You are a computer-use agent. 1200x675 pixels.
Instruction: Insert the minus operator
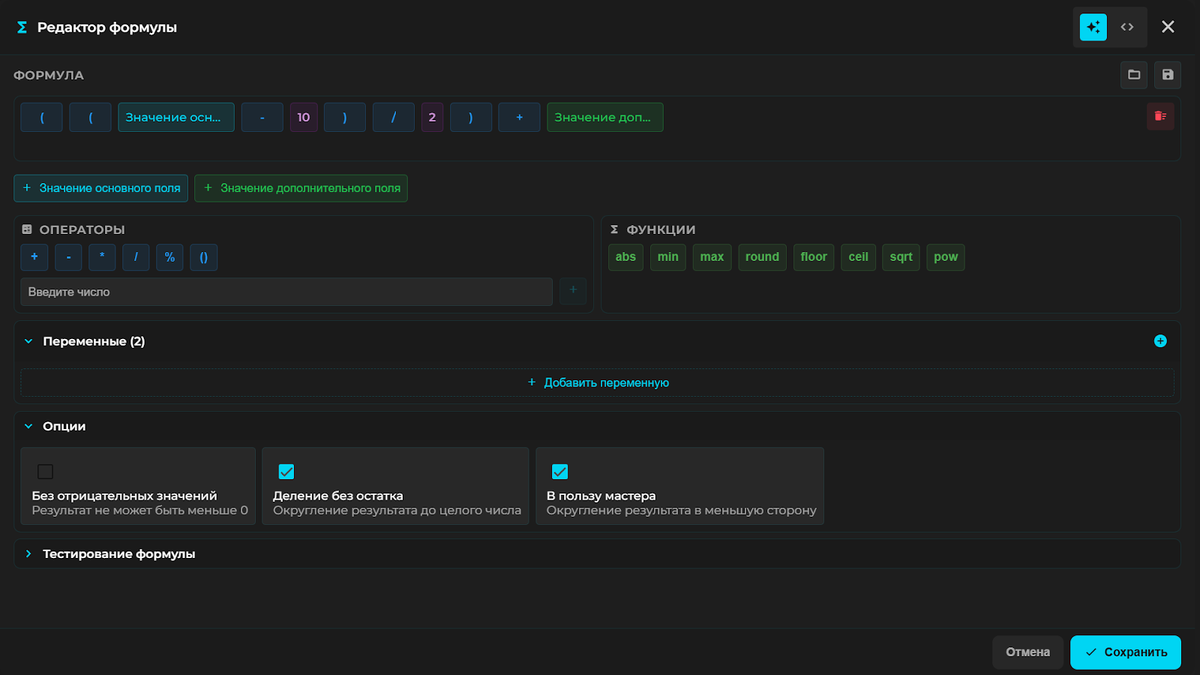[x=68, y=257]
